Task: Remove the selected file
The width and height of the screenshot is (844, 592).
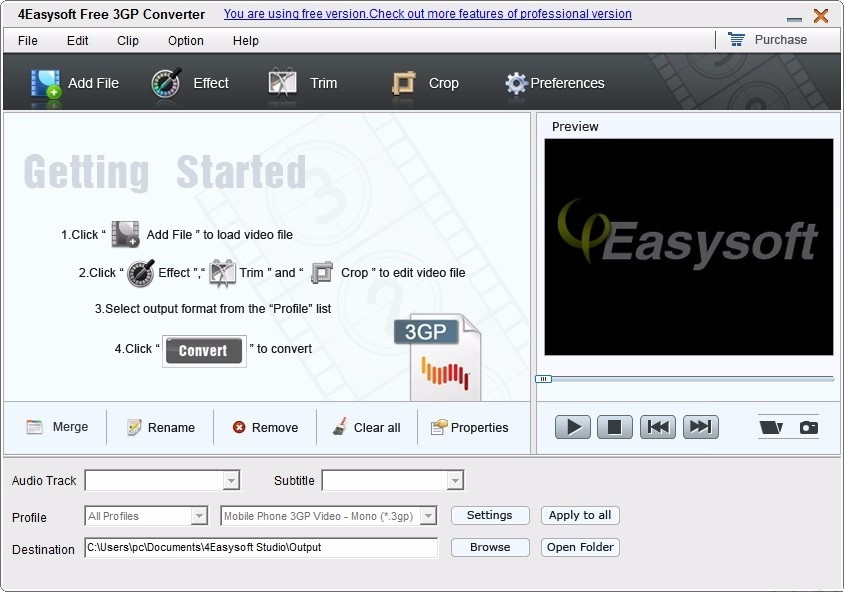Action: pyautogui.click(x=265, y=427)
